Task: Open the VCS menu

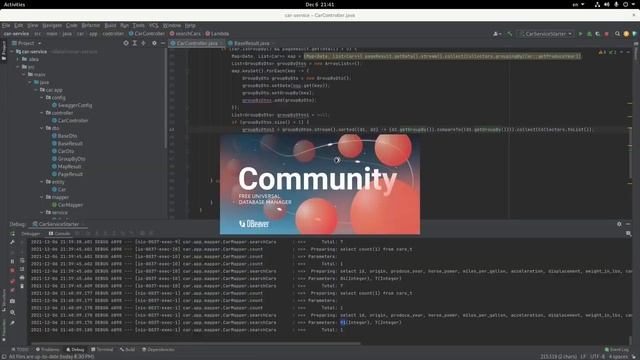Action: point(153,25)
